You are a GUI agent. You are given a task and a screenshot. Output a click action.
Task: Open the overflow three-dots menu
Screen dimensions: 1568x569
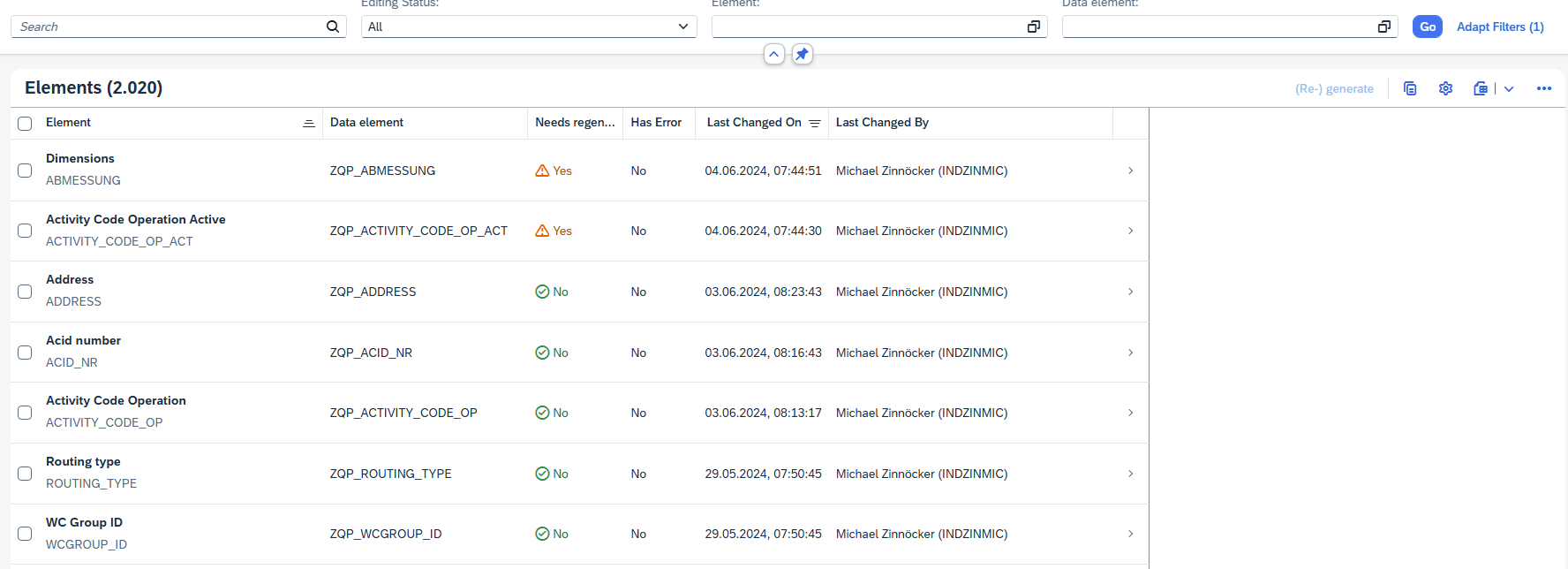coord(1544,88)
